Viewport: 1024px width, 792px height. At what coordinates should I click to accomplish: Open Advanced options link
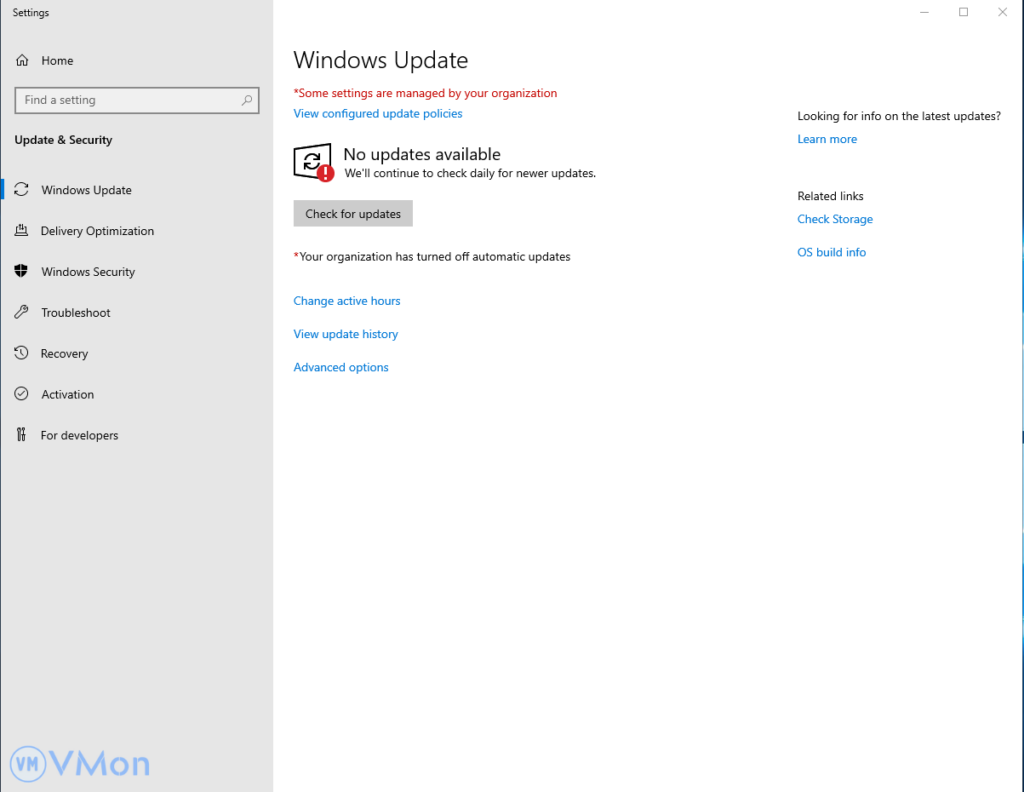point(341,368)
